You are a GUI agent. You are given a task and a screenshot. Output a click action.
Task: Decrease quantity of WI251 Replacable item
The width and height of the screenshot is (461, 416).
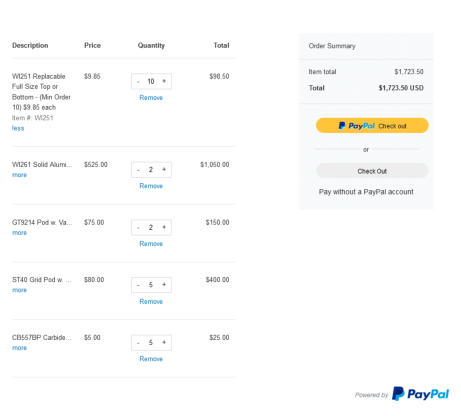coord(138,82)
